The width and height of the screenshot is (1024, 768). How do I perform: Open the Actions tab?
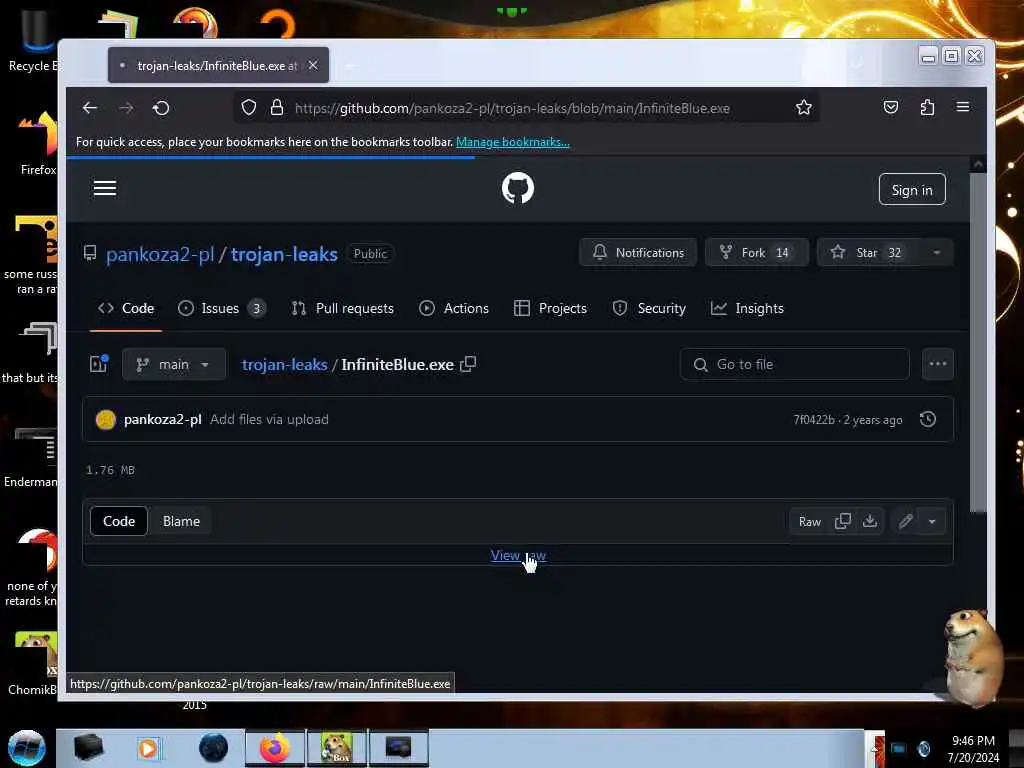point(454,308)
